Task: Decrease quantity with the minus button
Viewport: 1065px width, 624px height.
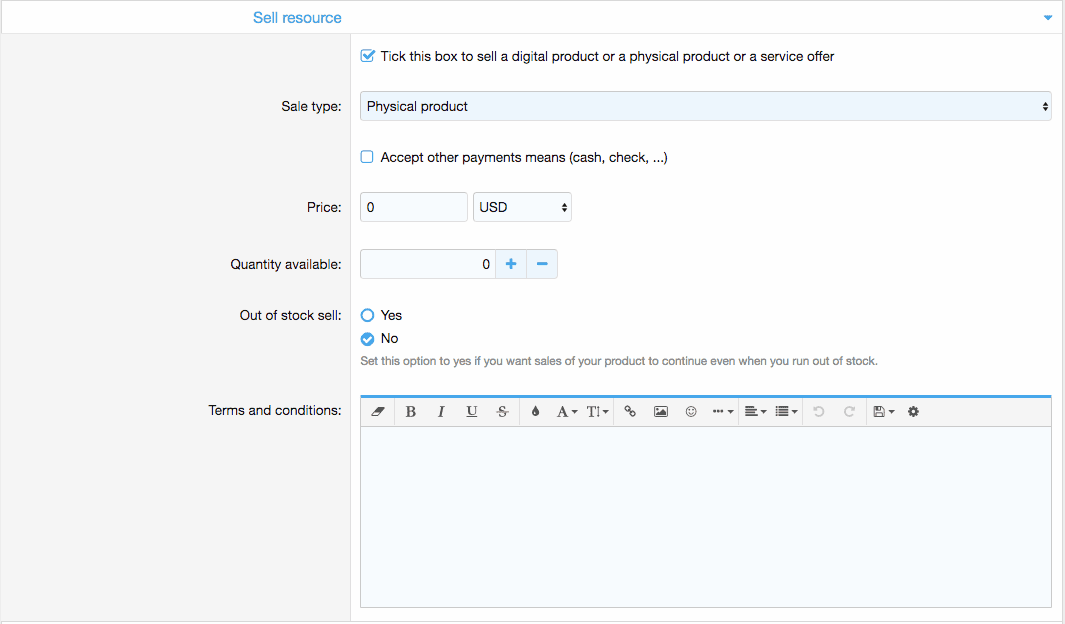Action: pos(542,264)
